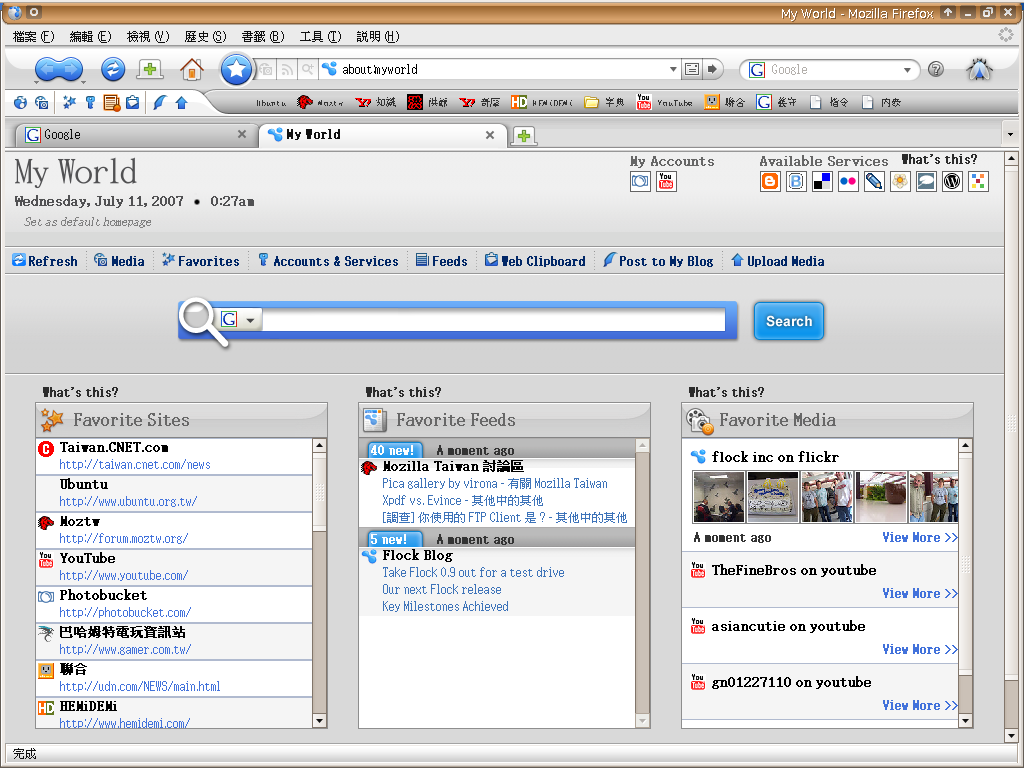Viewport: 1024px width, 768px height.
Task: Click the new tab plus button on the tab bar
Action: [524, 135]
